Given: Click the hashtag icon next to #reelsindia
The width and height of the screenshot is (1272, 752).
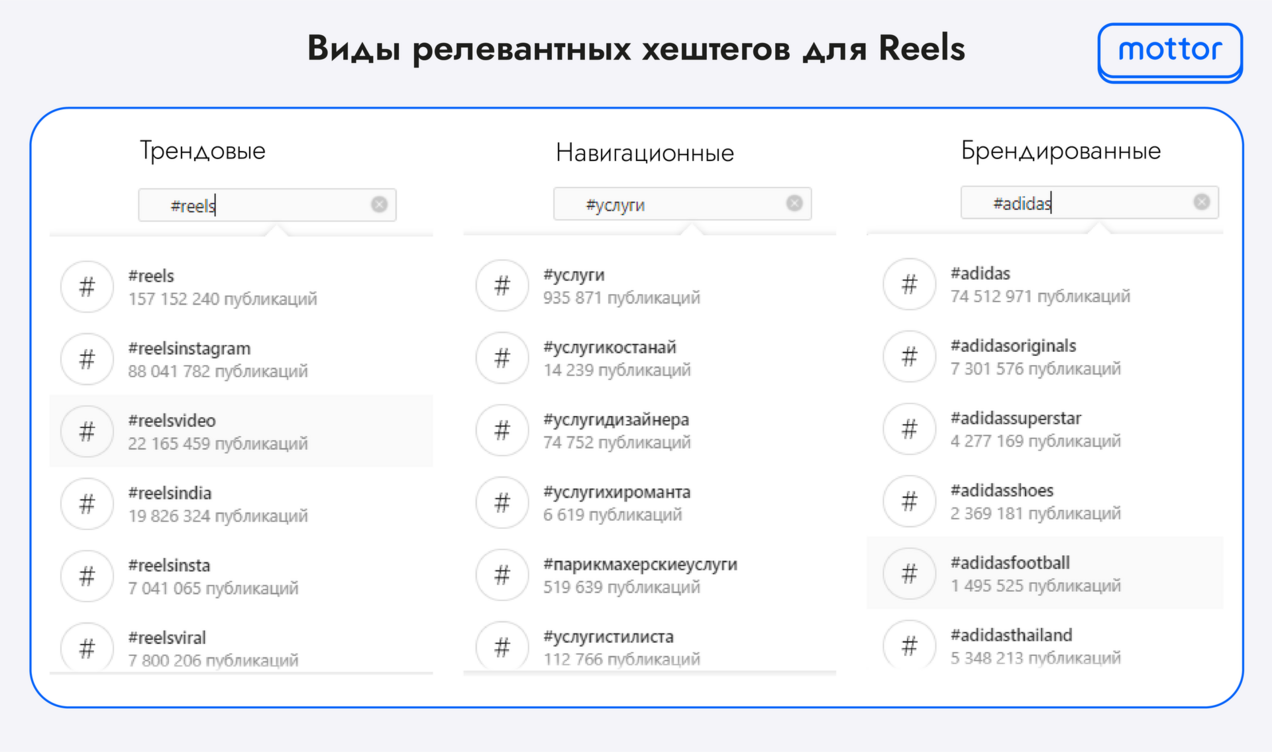Looking at the screenshot, I should [87, 503].
